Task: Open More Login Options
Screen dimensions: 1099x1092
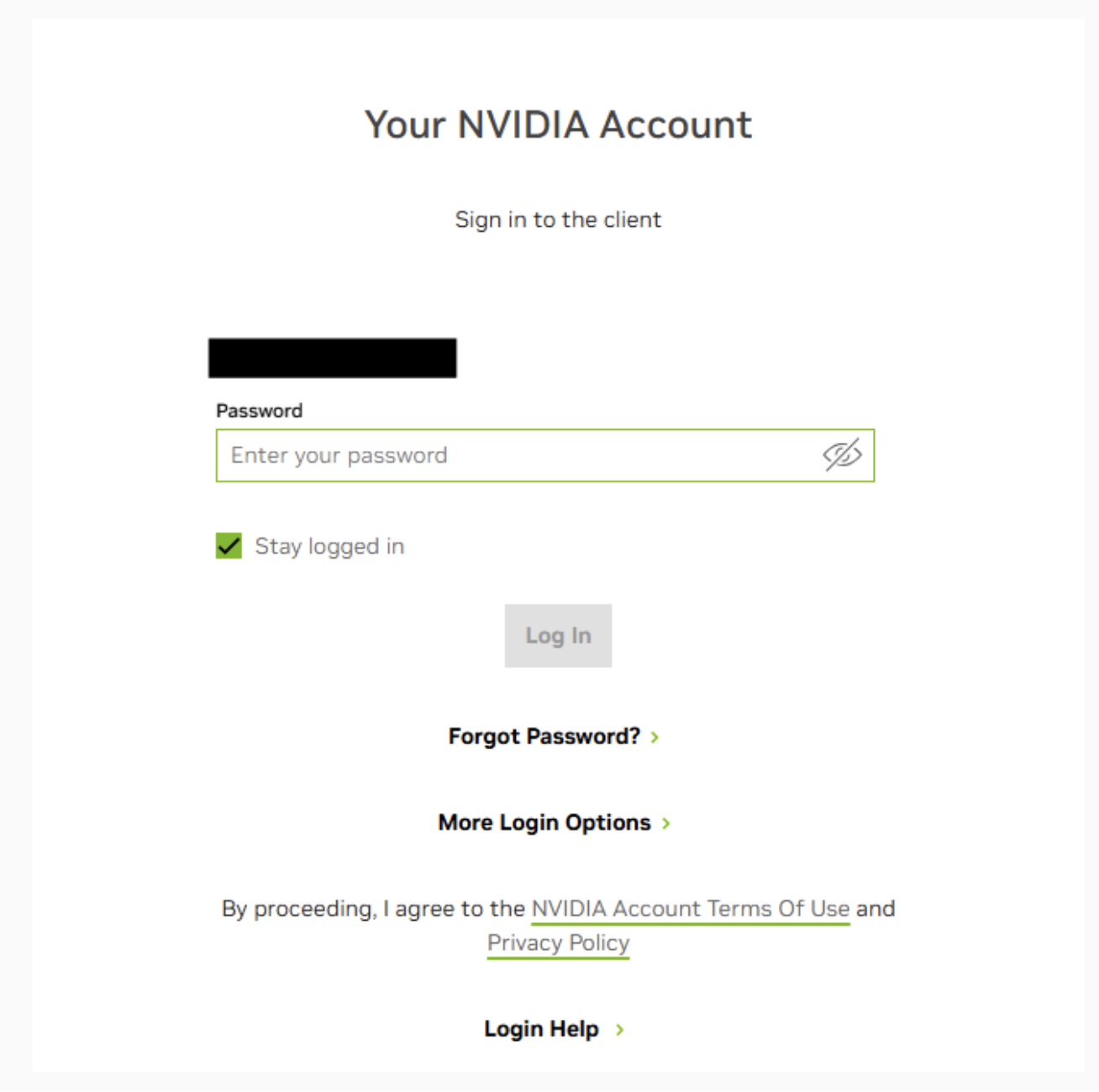Action: click(x=544, y=822)
